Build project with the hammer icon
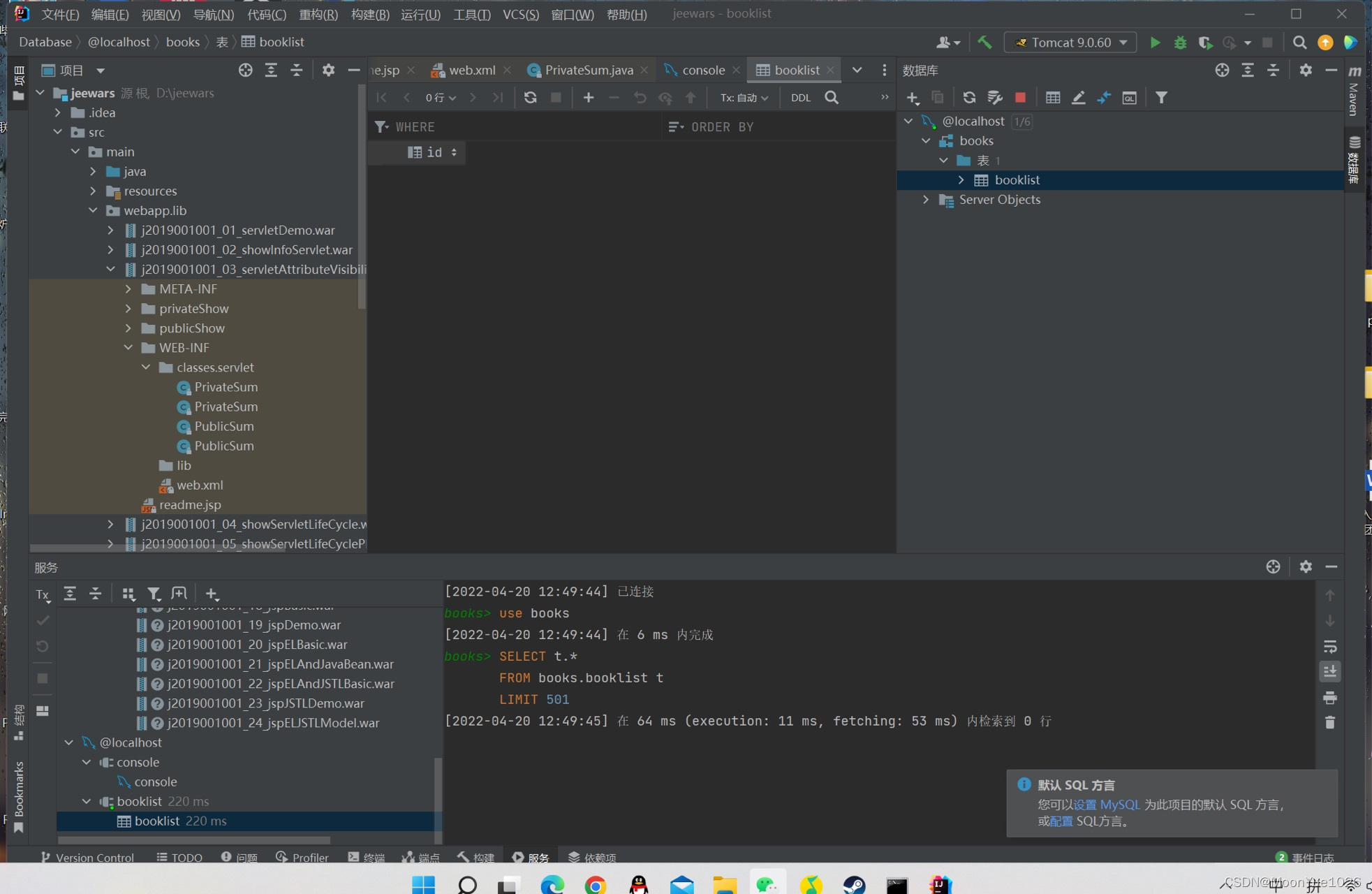The image size is (1372, 894). [x=984, y=43]
